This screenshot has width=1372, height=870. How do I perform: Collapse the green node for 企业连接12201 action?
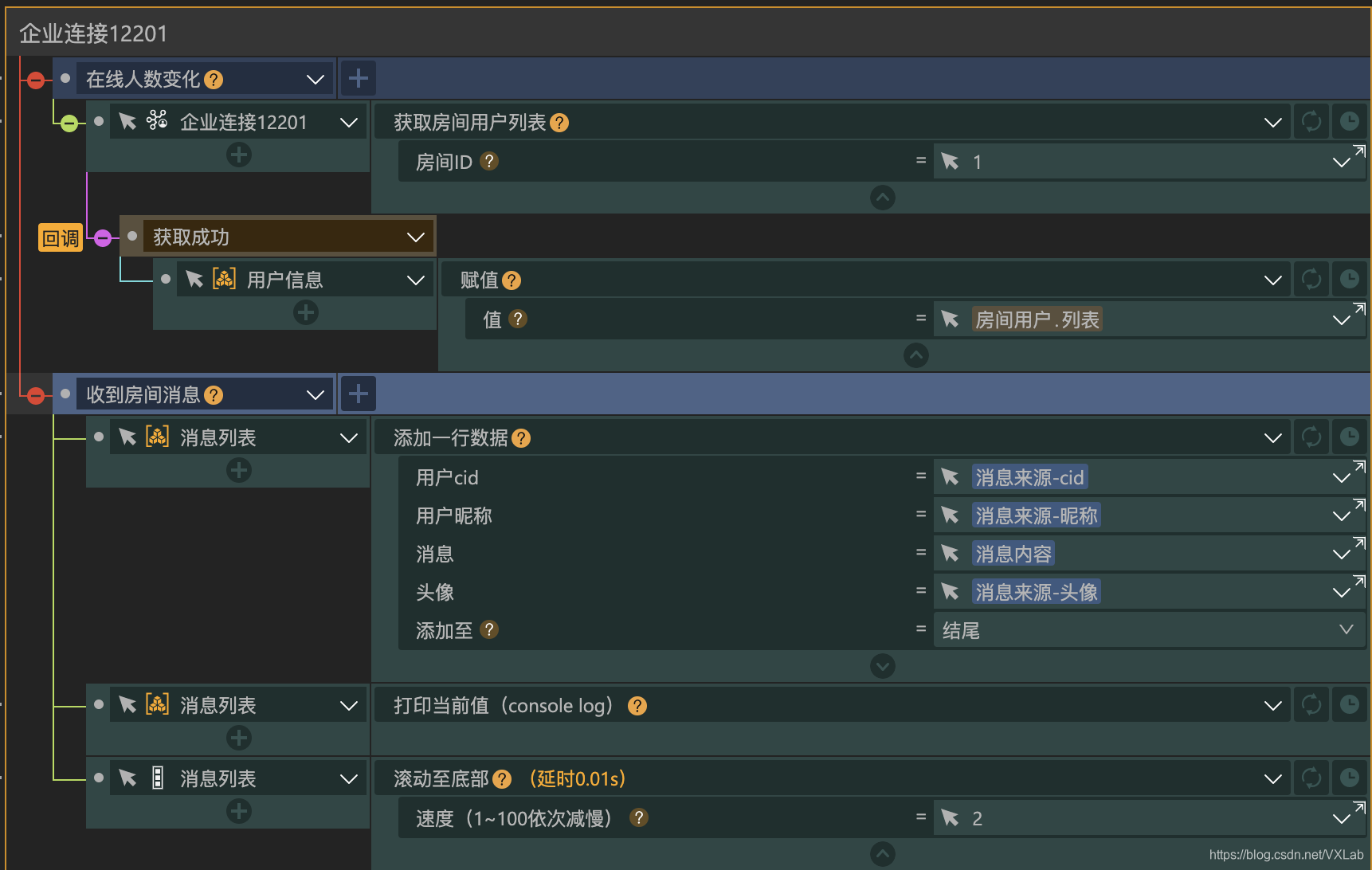tap(69, 123)
